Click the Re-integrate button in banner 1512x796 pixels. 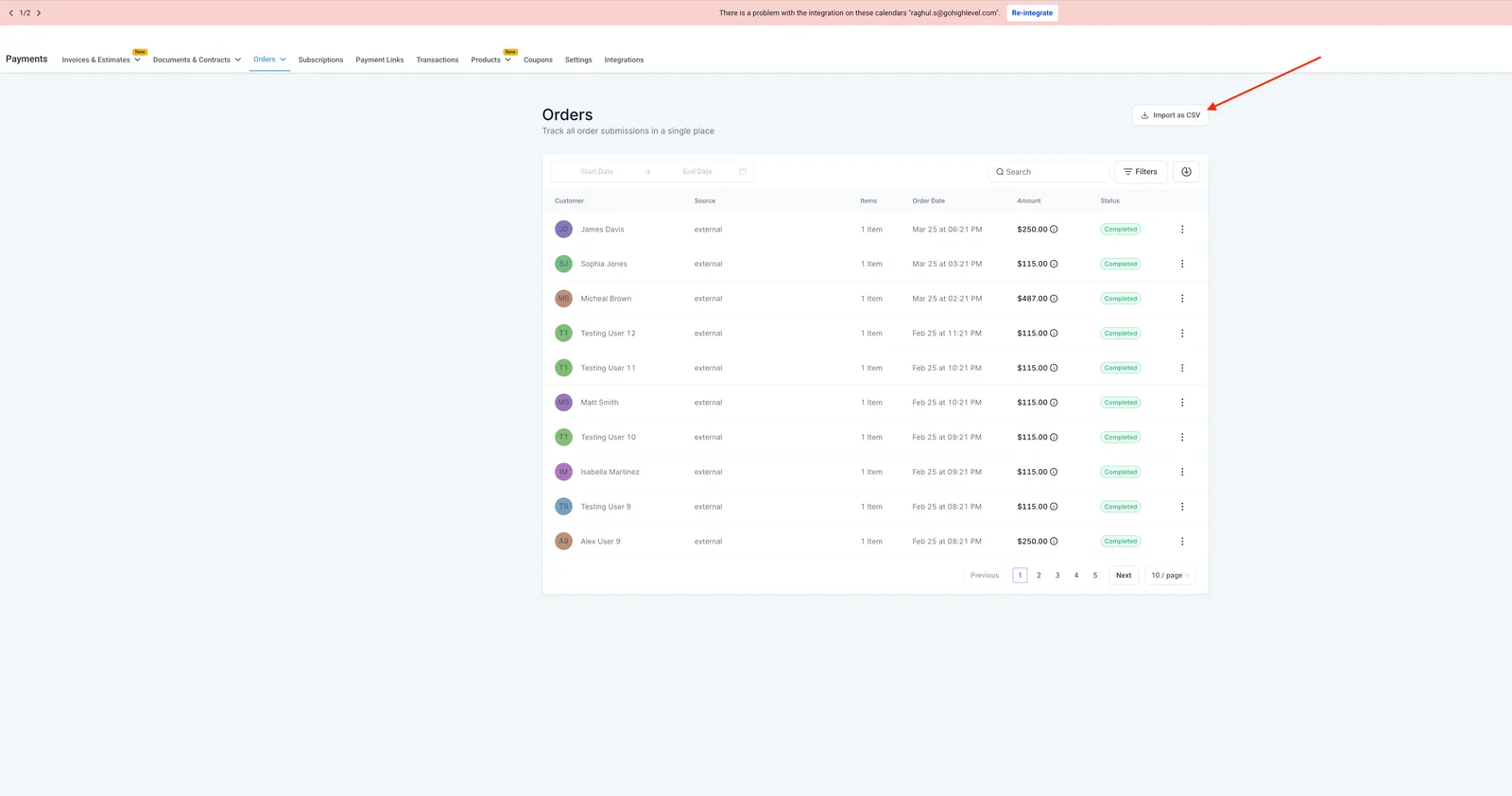tap(1032, 13)
